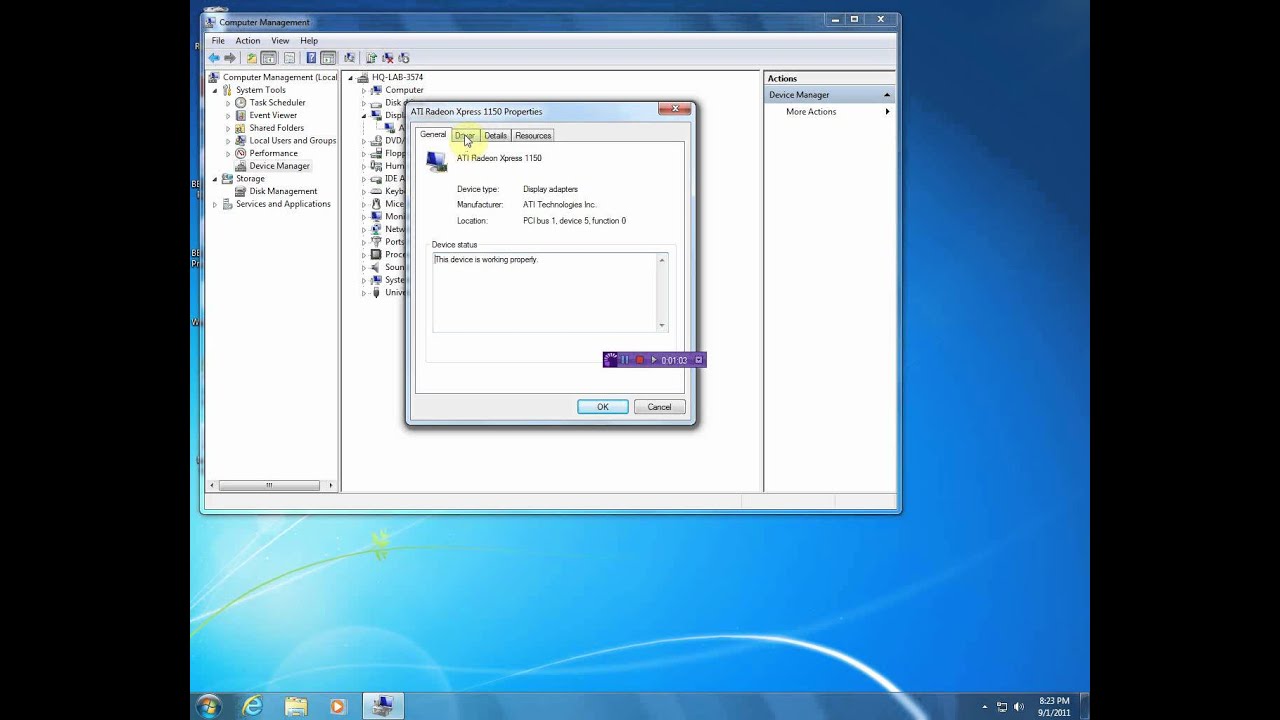
Task: Show hidden tray icons arrow
Action: pos(985,707)
